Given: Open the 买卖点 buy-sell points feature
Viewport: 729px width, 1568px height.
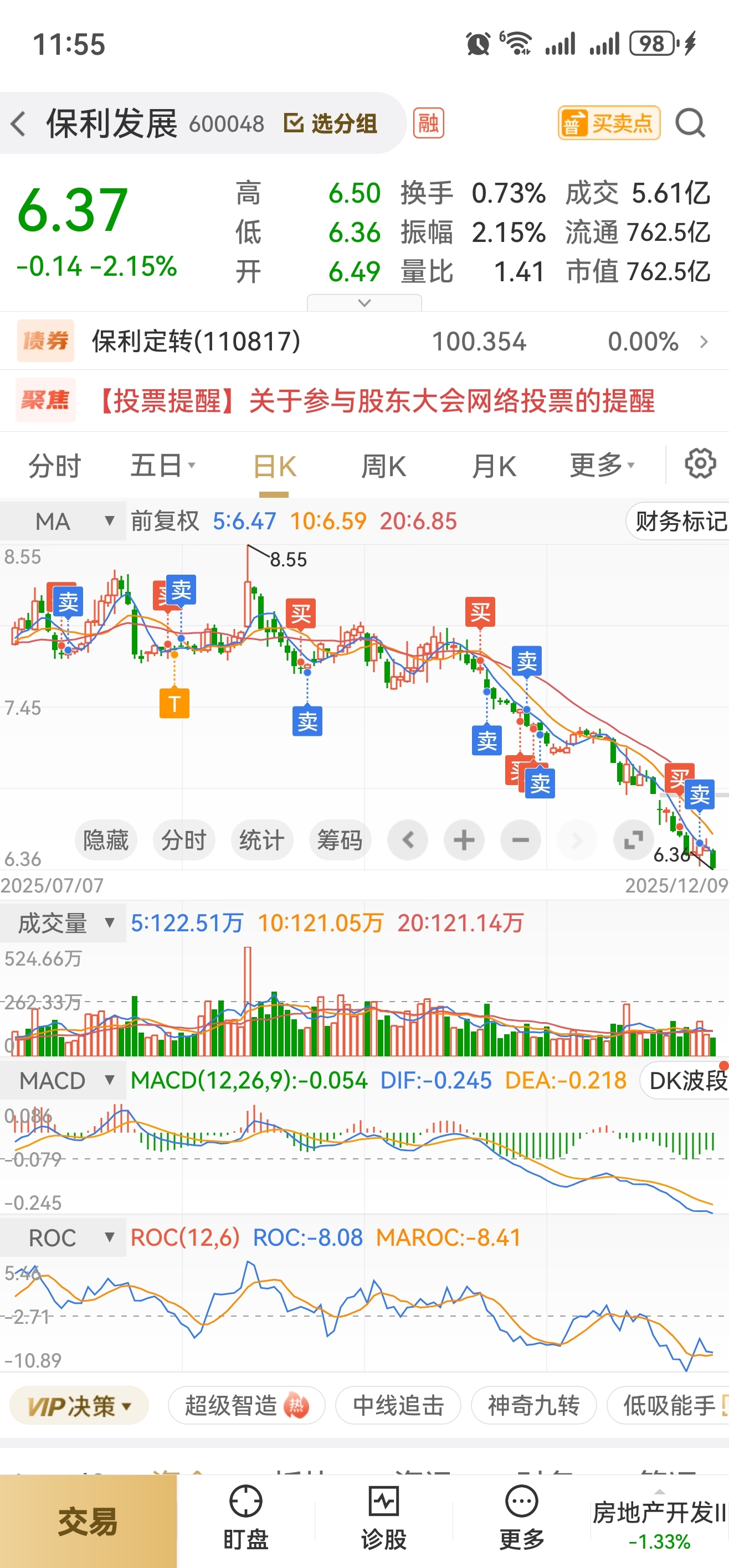Looking at the screenshot, I should pos(609,123).
